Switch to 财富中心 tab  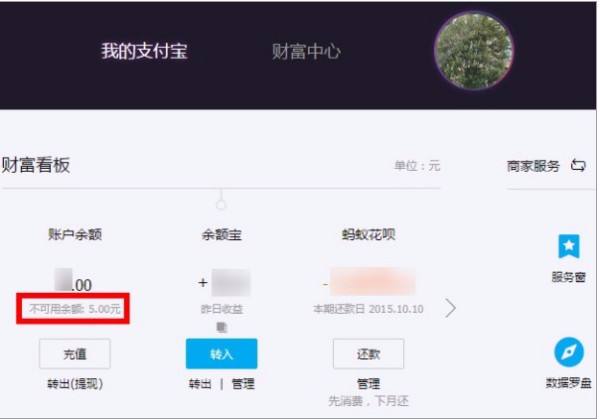pos(306,51)
